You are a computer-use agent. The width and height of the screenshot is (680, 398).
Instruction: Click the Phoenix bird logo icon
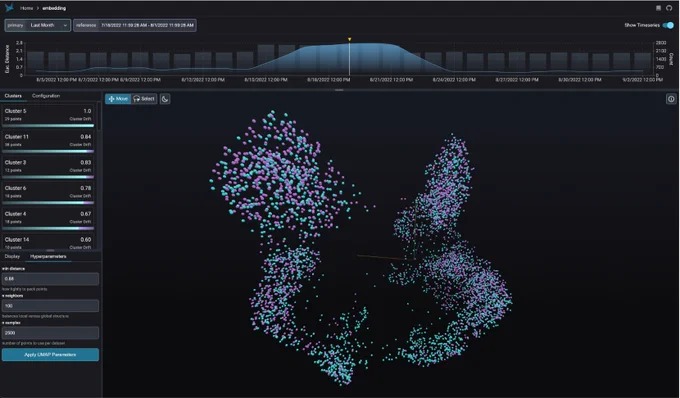click(x=9, y=7)
